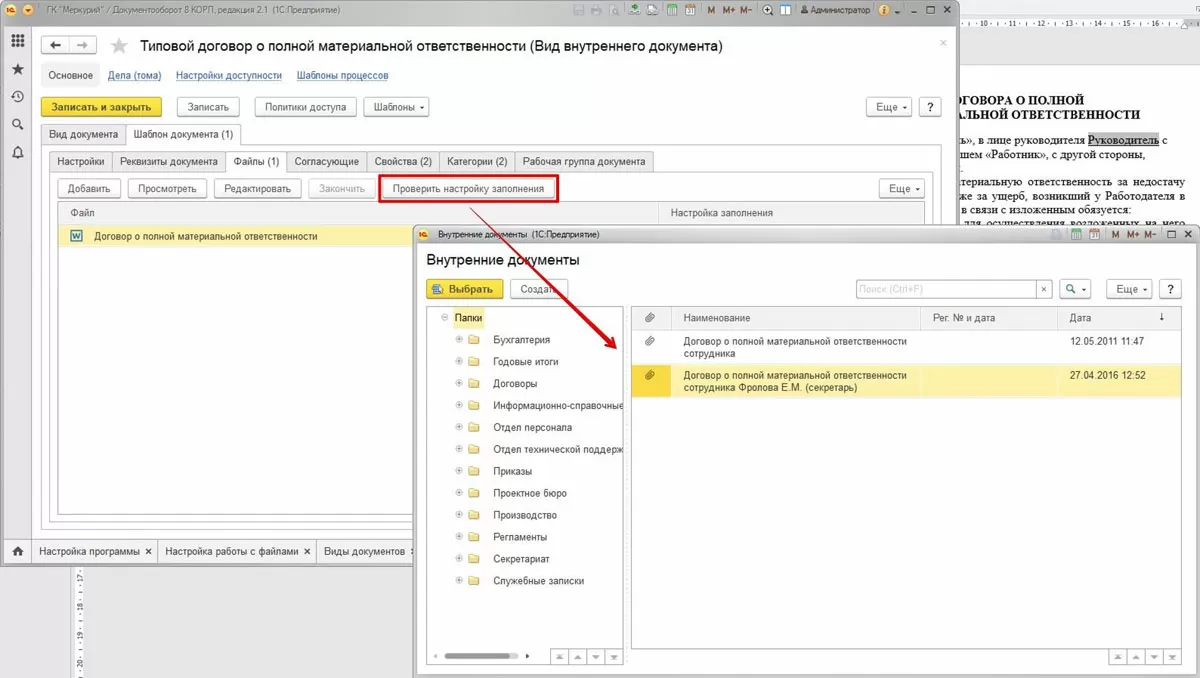This screenshot has height=678, width=1200.
Task: Switch to the Реквизиты документа tab
Action: (168, 161)
